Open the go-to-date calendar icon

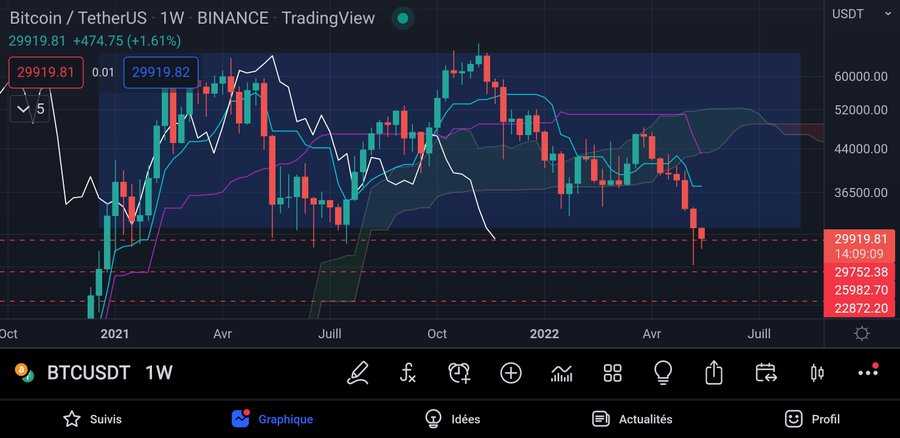point(766,373)
